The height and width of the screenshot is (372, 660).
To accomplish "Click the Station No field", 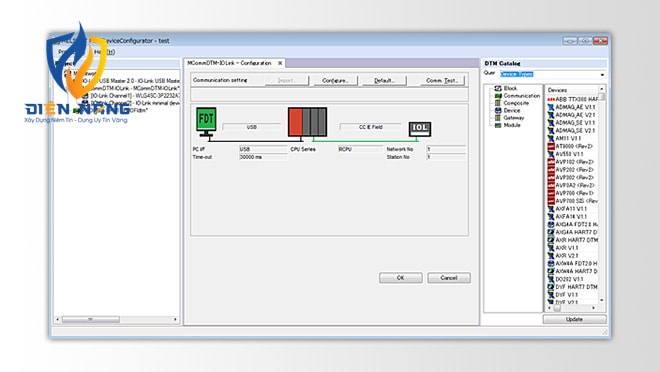I will (446, 157).
